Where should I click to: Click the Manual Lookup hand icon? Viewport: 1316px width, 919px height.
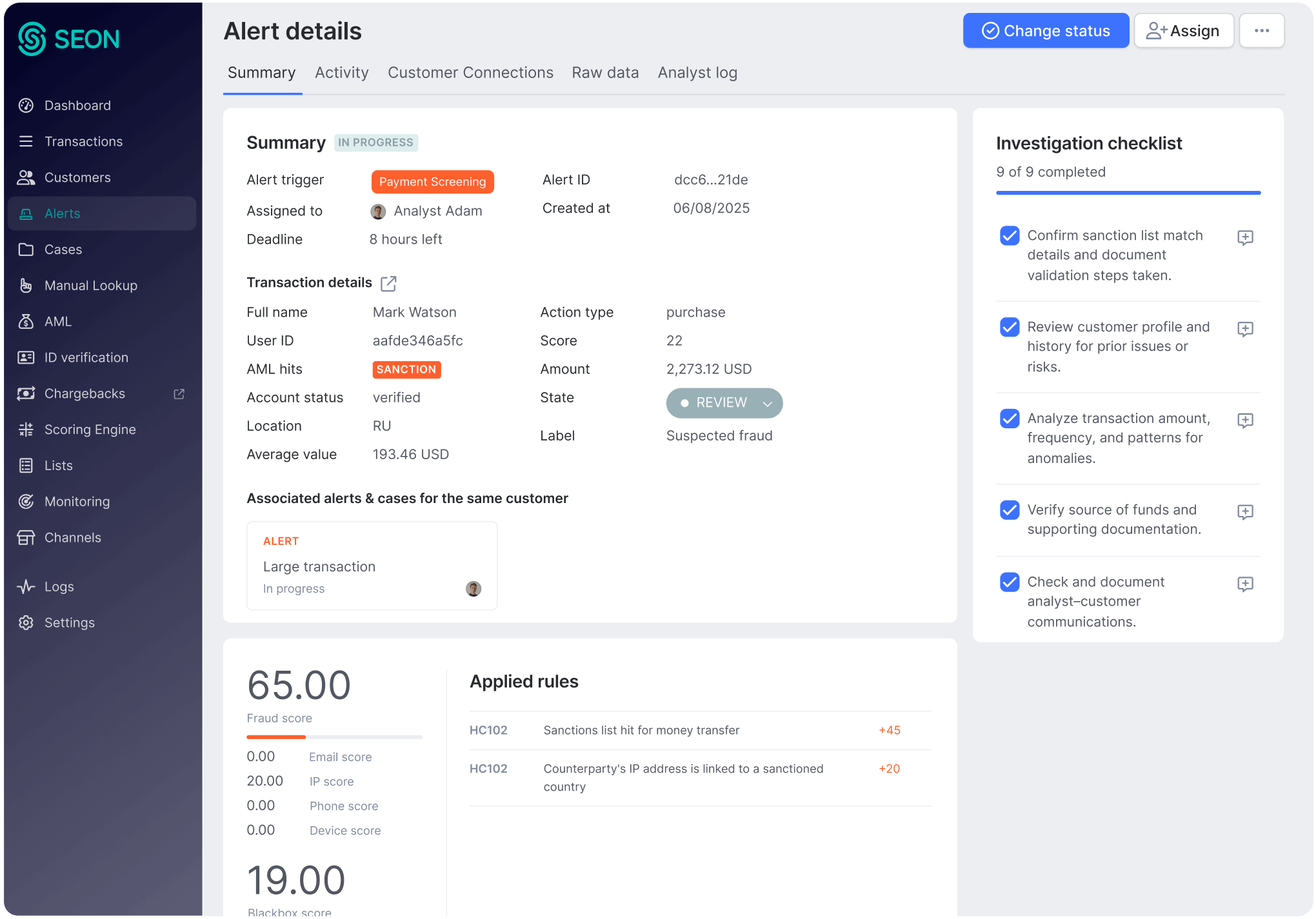click(x=26, y=286)
